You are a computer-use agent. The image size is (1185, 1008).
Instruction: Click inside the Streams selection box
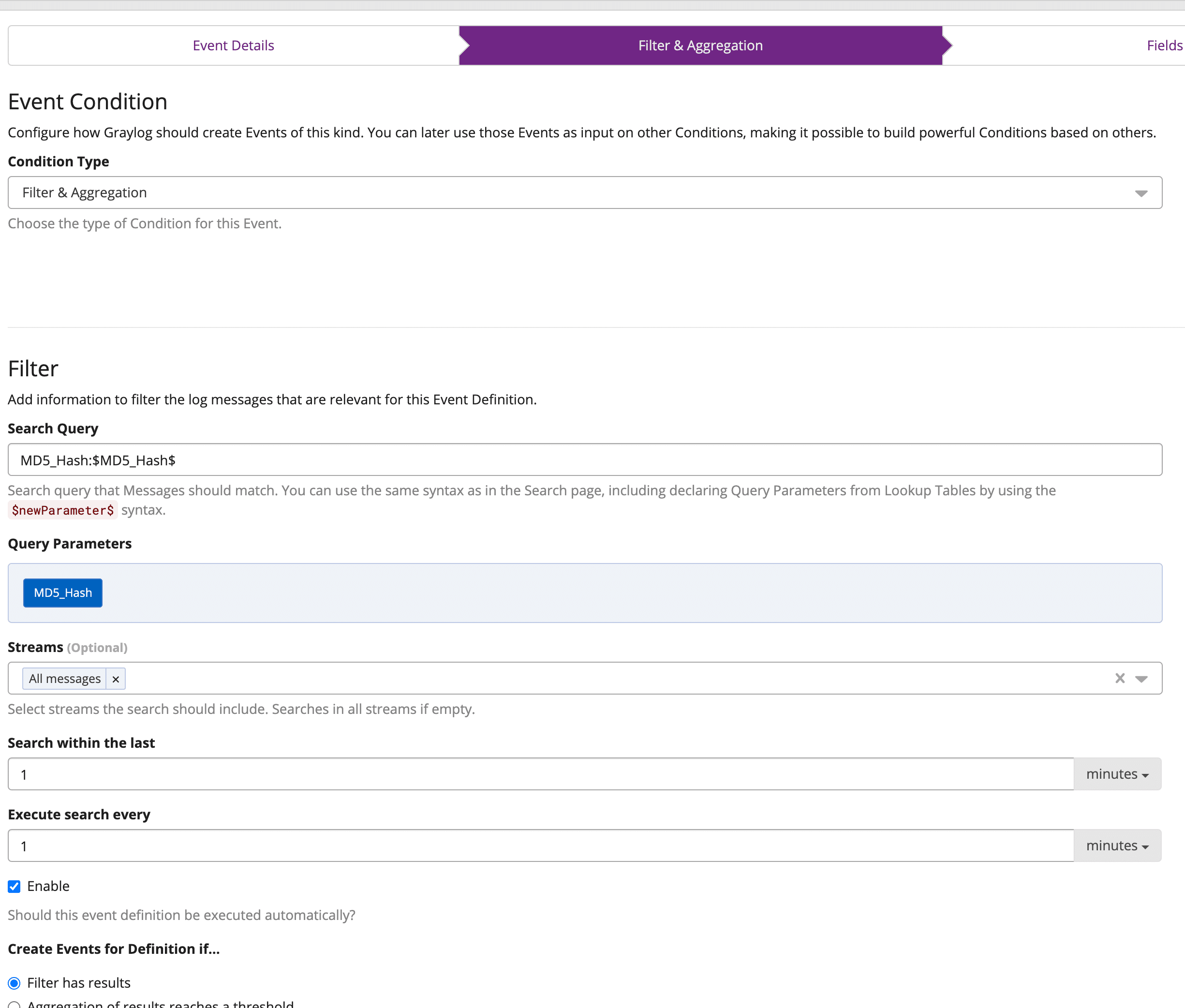[571, 679]
